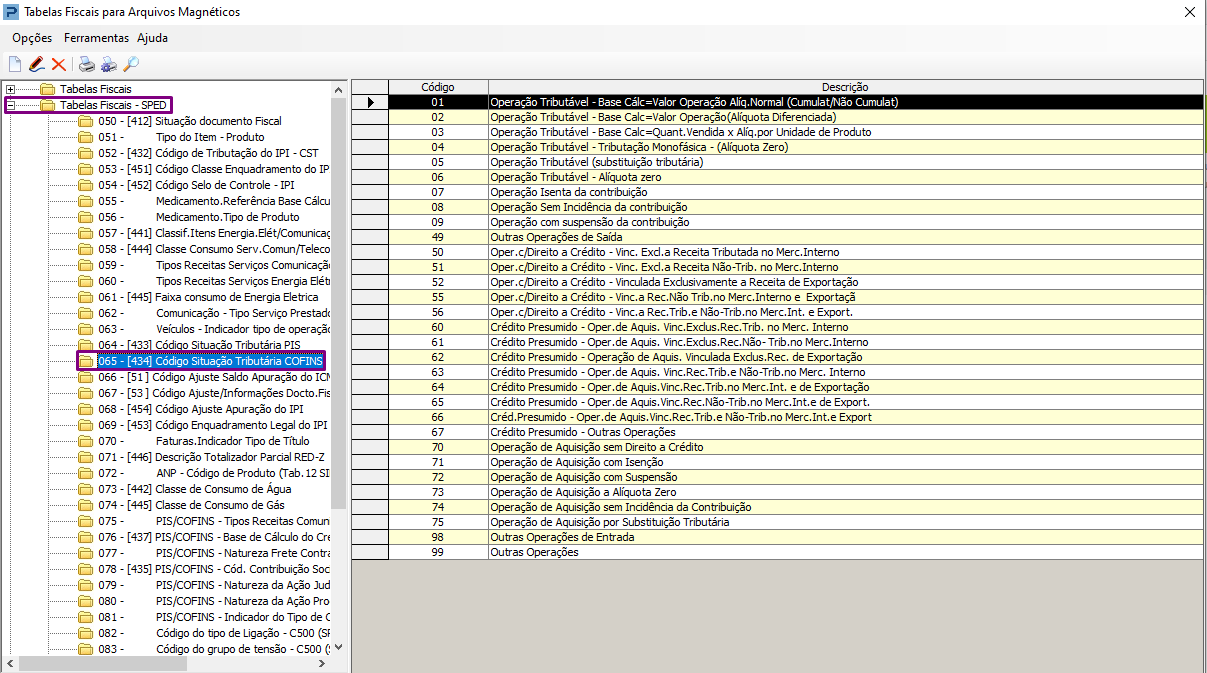Click folder icon of 075 PIS/COFINS Tipos Receitas
This screenshot has width=1207, height=673.
pyautogui.click(x=86, y=521)
